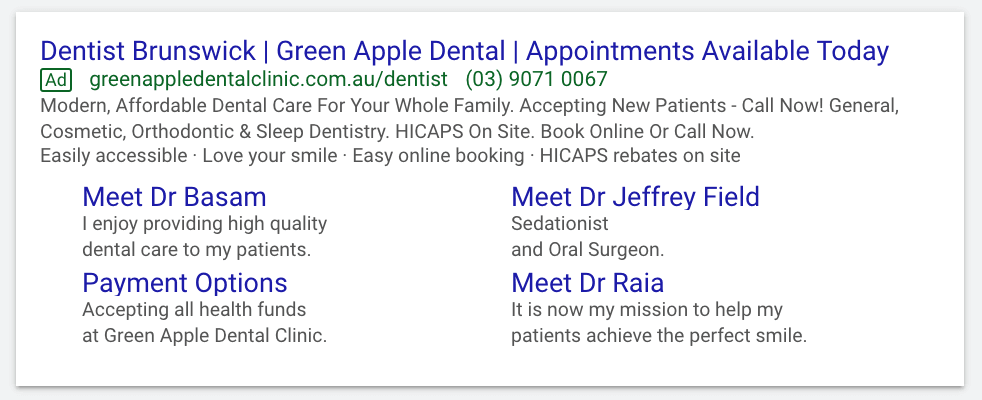Click the "Accepting all health funds" description
Viewport: 982px width, 400px height.
204,322
